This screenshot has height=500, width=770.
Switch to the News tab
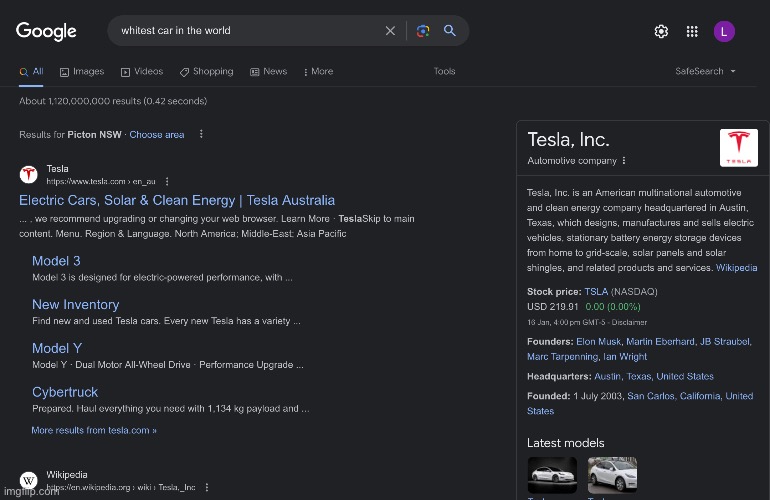[269, 72]
